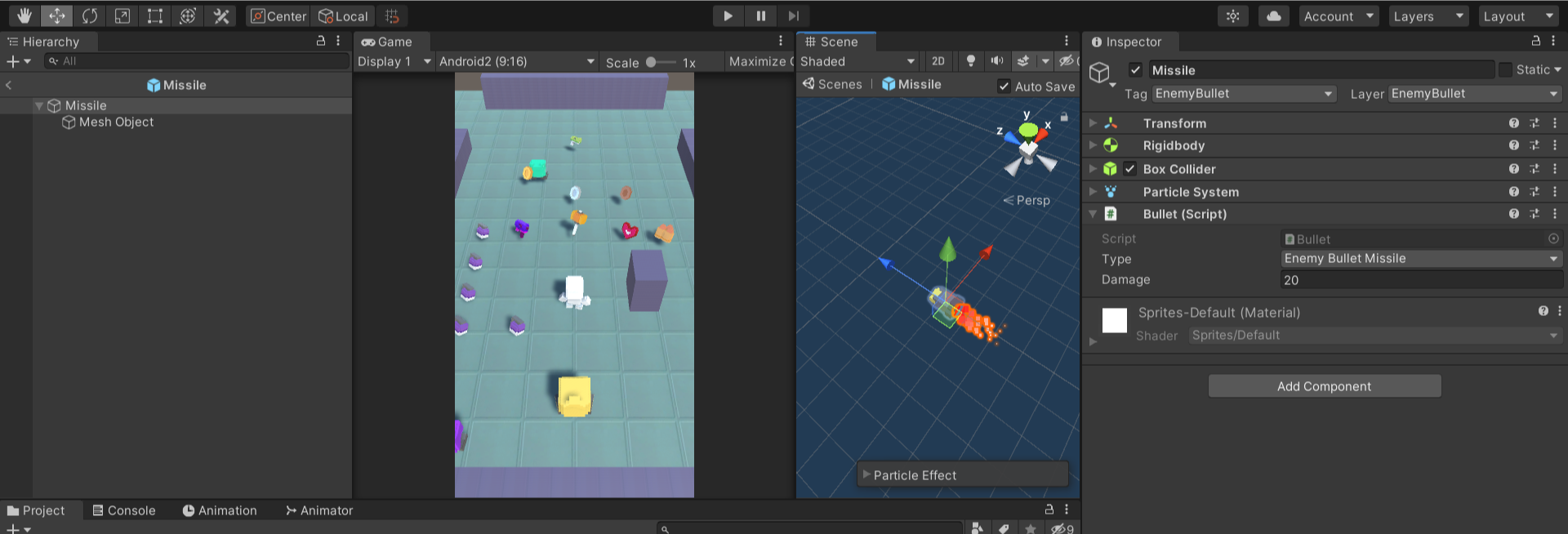Viewport: 1568px width, 534px height.
Task: Click the Play button
Action: [728, 16]
